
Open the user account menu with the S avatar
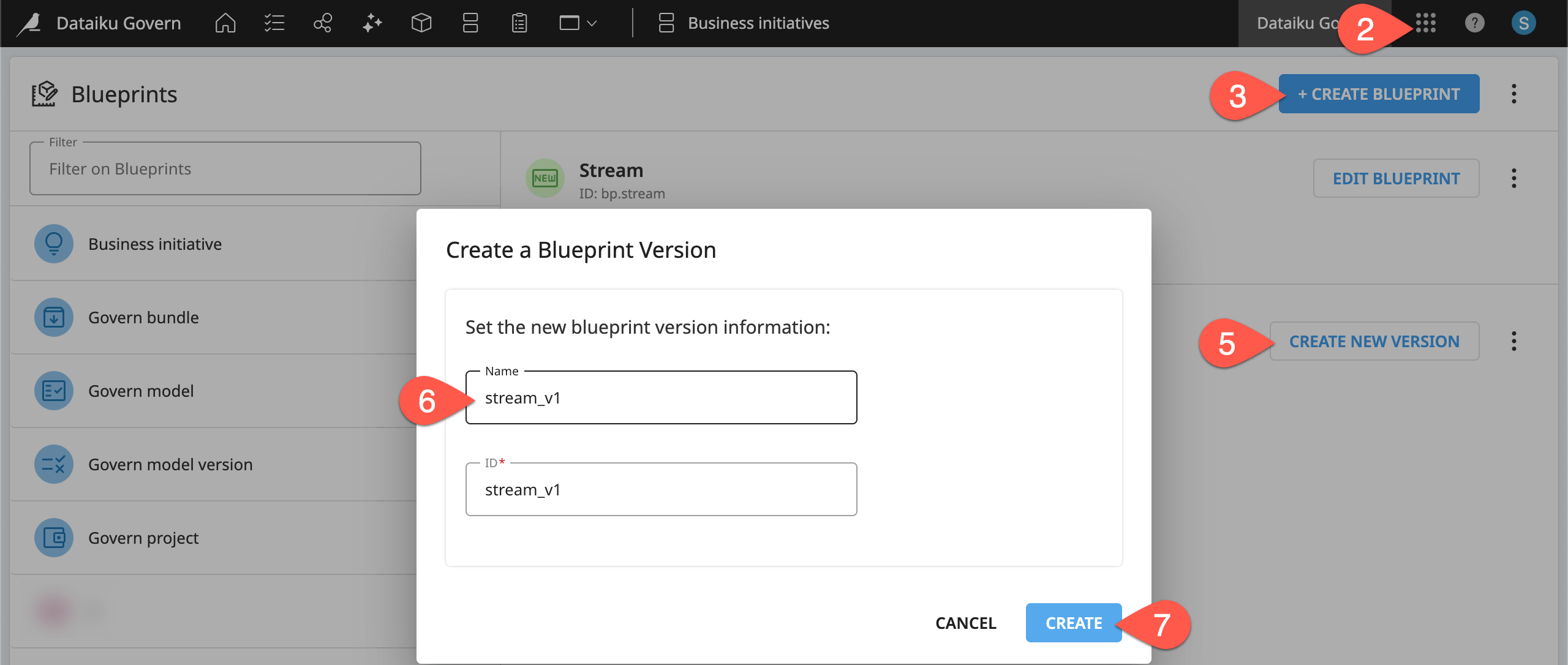1523,23
